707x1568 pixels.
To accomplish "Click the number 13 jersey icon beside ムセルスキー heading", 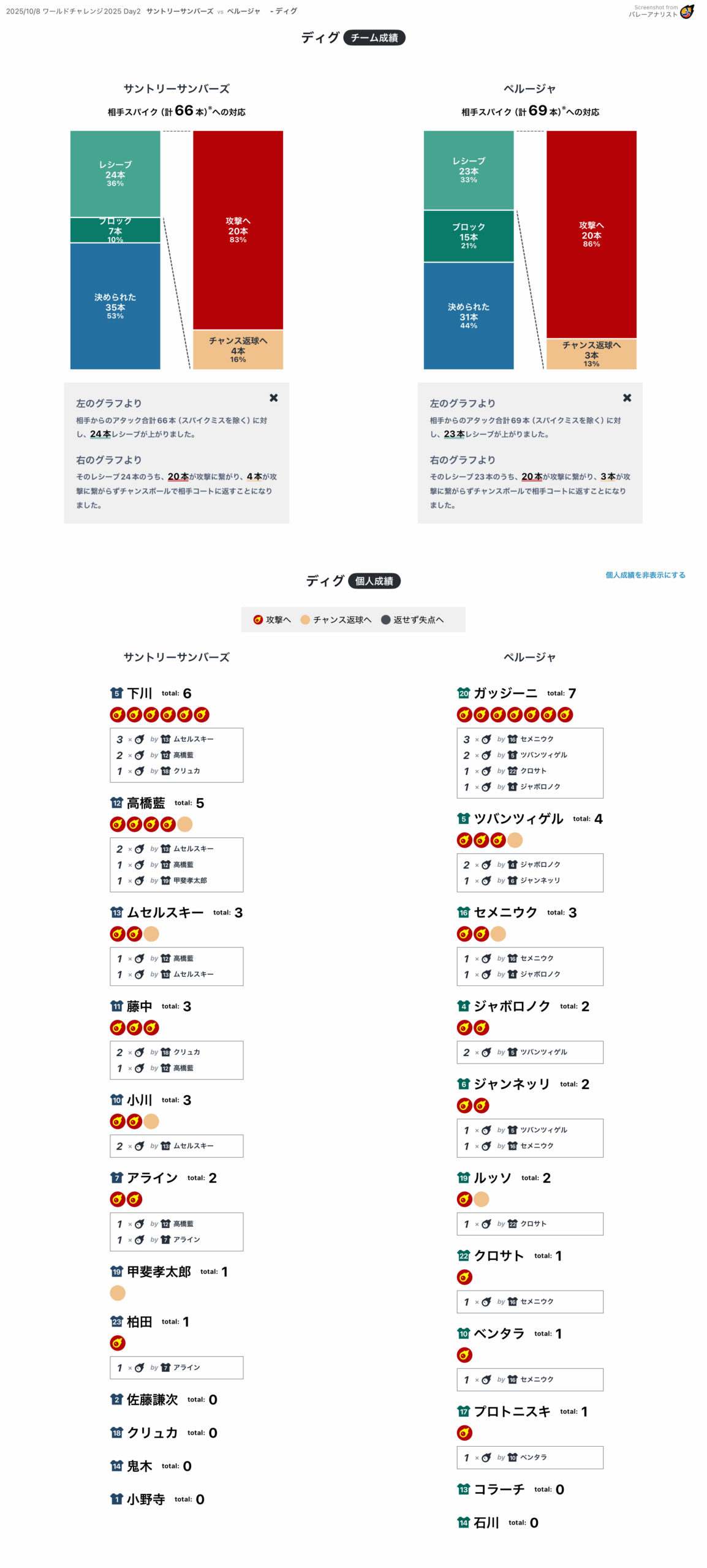I will pyautogui.click(x=116, y=912).
